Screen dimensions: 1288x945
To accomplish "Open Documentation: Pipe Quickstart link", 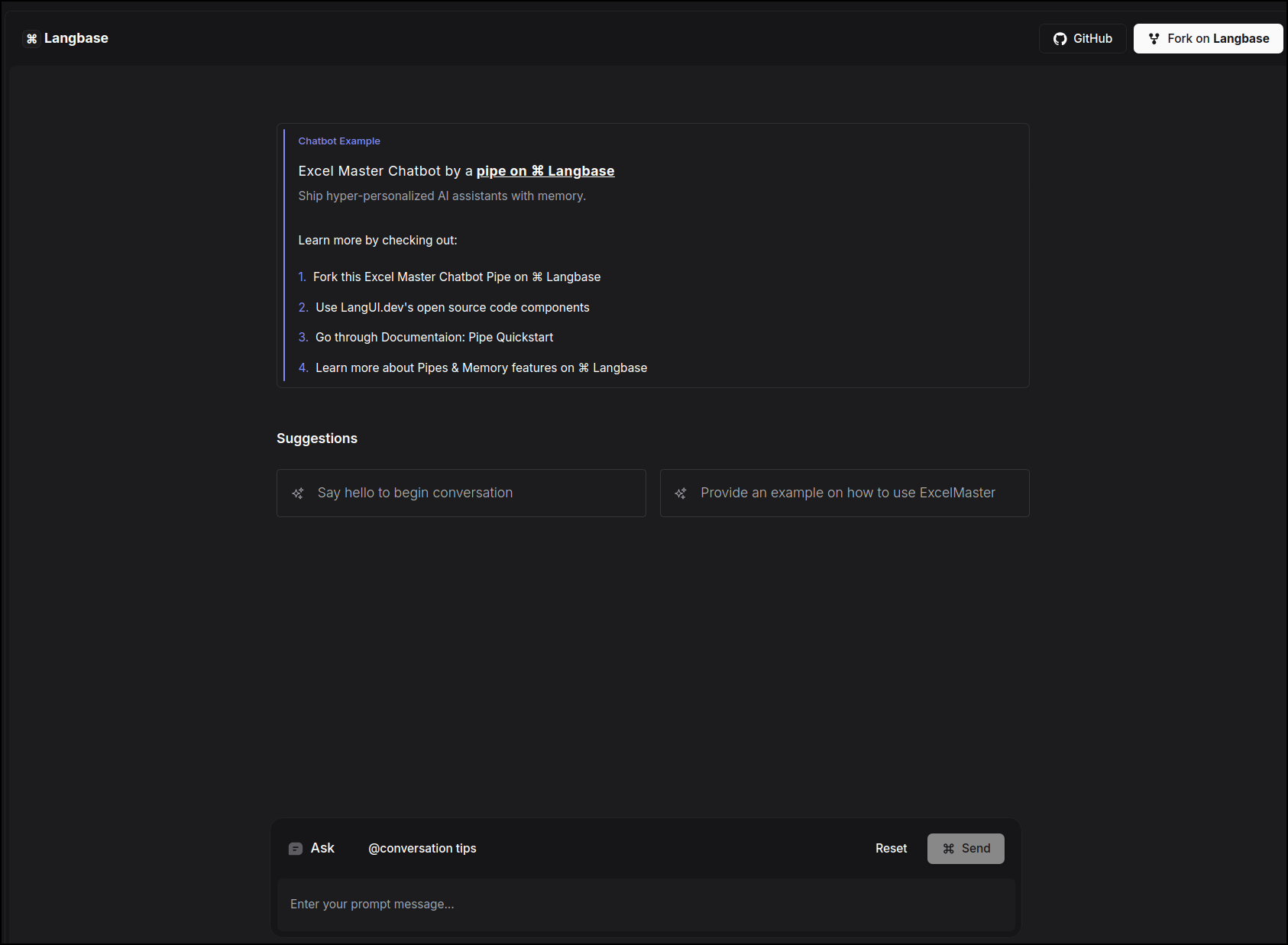I will click(x=434, y=337).
